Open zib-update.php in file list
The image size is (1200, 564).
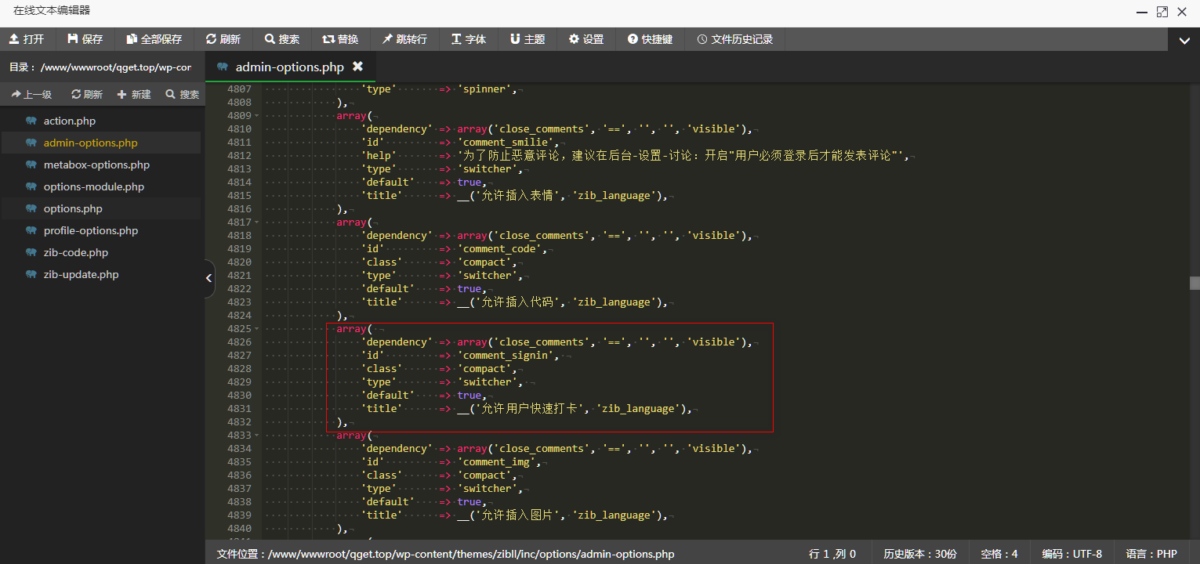80,274
